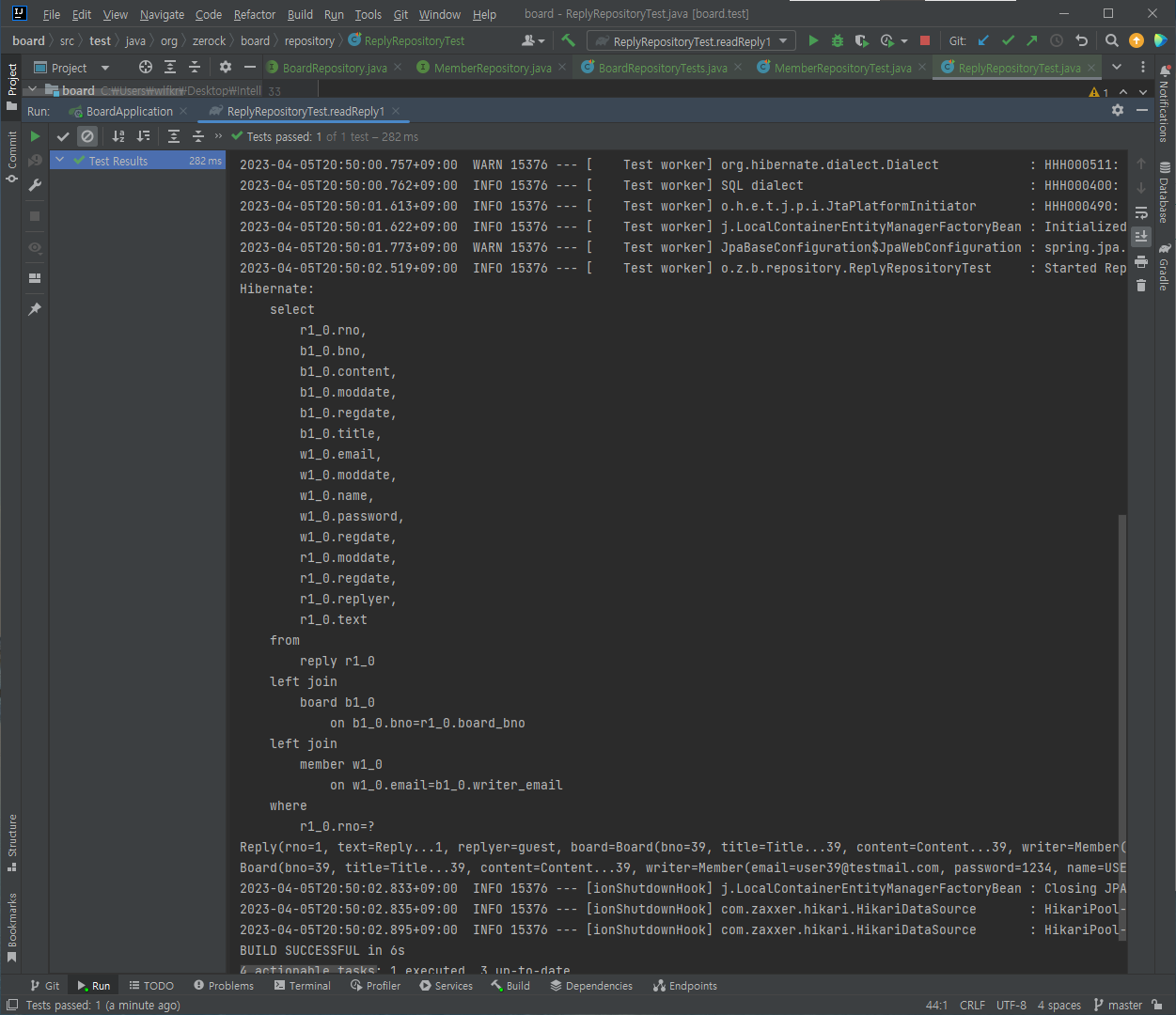
Task: Push commits with the Git arrow icon
Action: 1032,40
